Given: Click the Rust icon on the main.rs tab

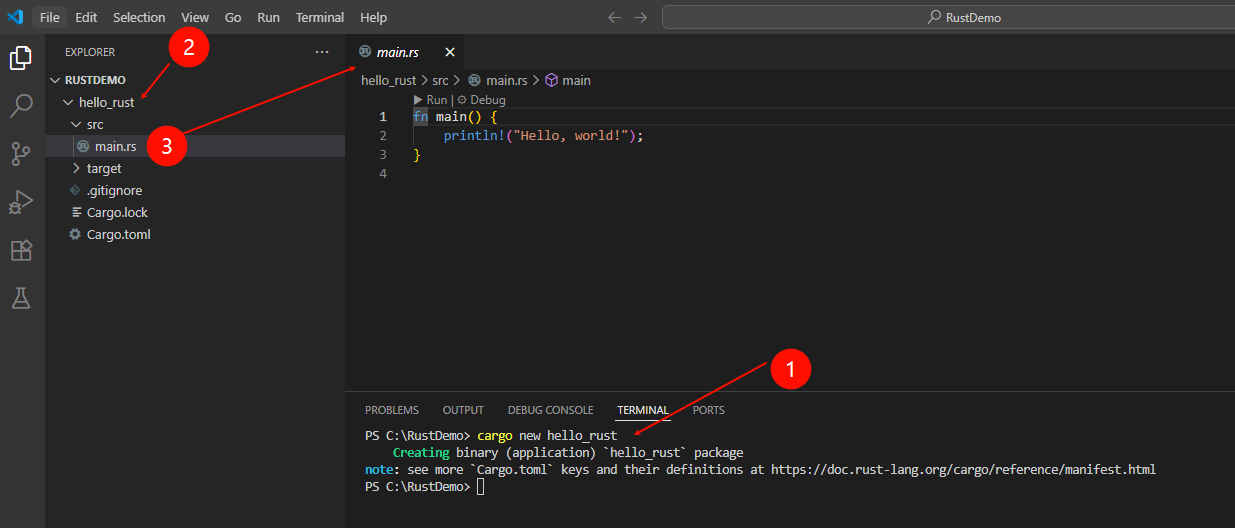Looking at the screenshot, I should [365, 52].
